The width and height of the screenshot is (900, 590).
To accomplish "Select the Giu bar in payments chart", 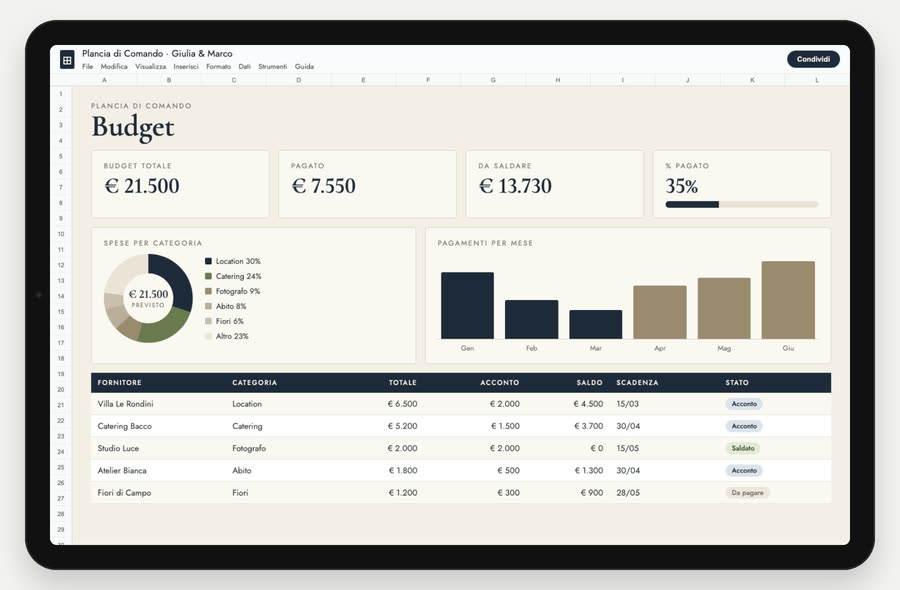I will coord(788,300).
